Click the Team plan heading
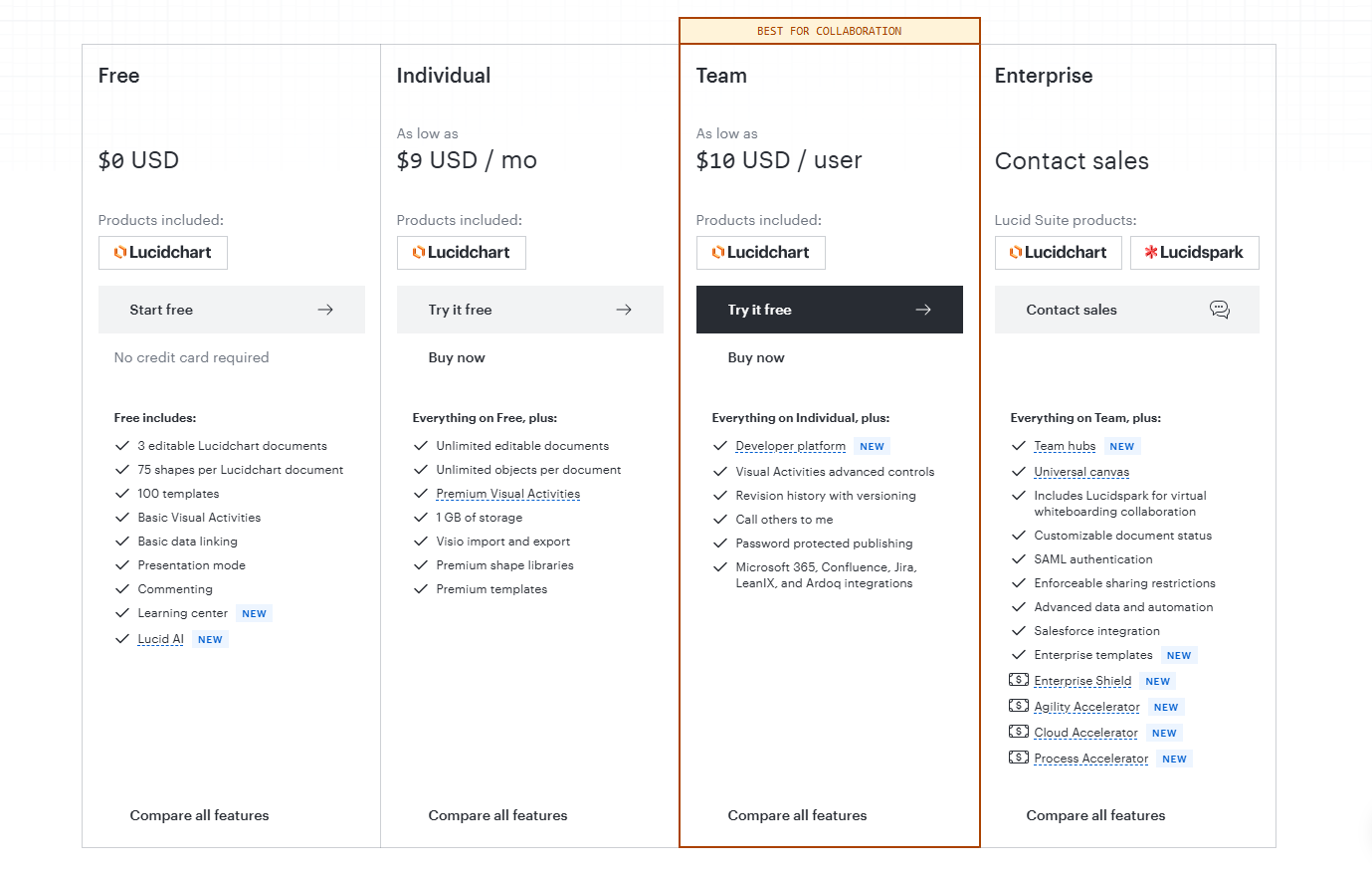The image size is (1372, 871). point(721,76)
